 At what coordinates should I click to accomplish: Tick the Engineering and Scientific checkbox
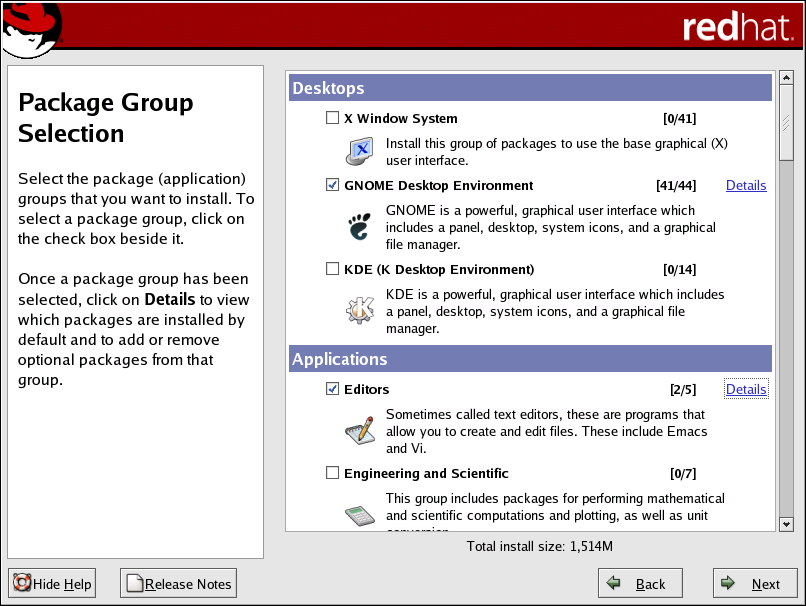[332, 473]
